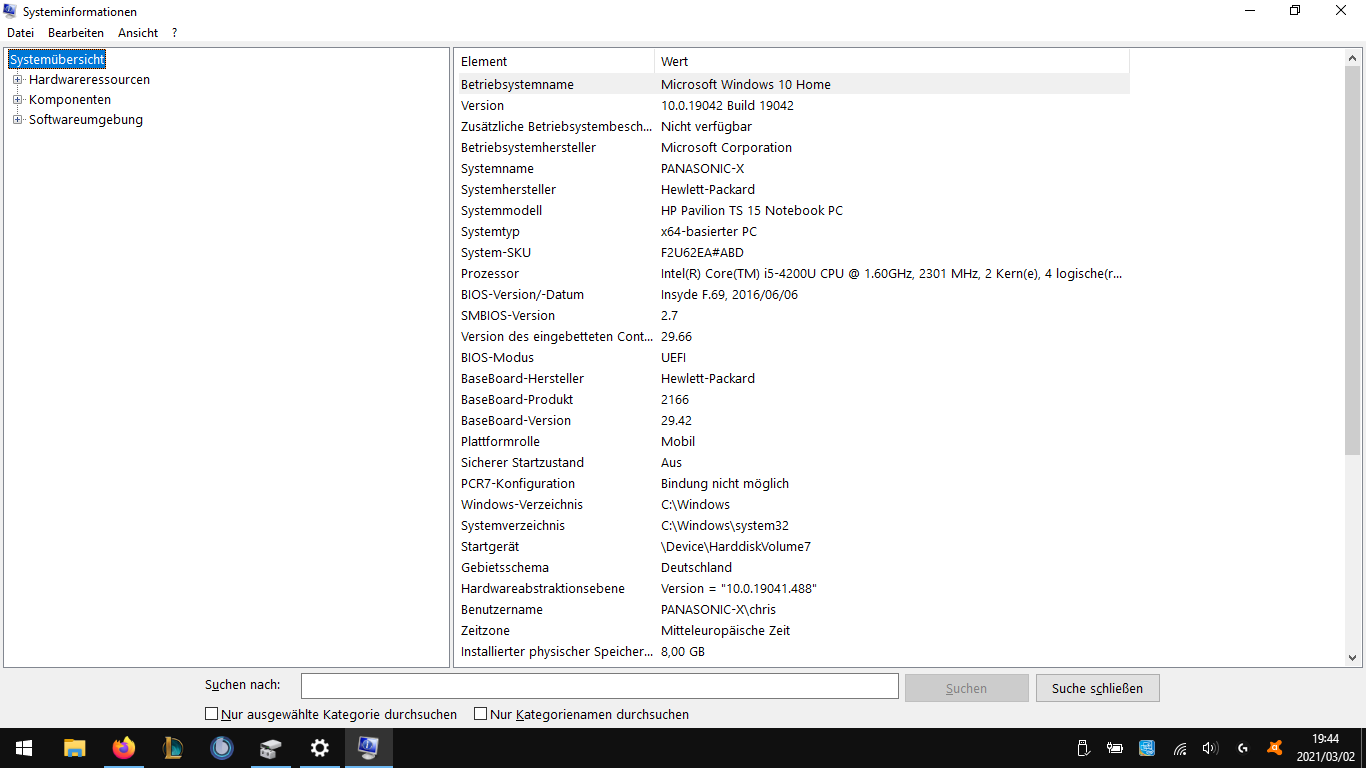Select the BaseBoard-Produkt row label
The image size is (1366, 768).
click(x=518, y=400)
